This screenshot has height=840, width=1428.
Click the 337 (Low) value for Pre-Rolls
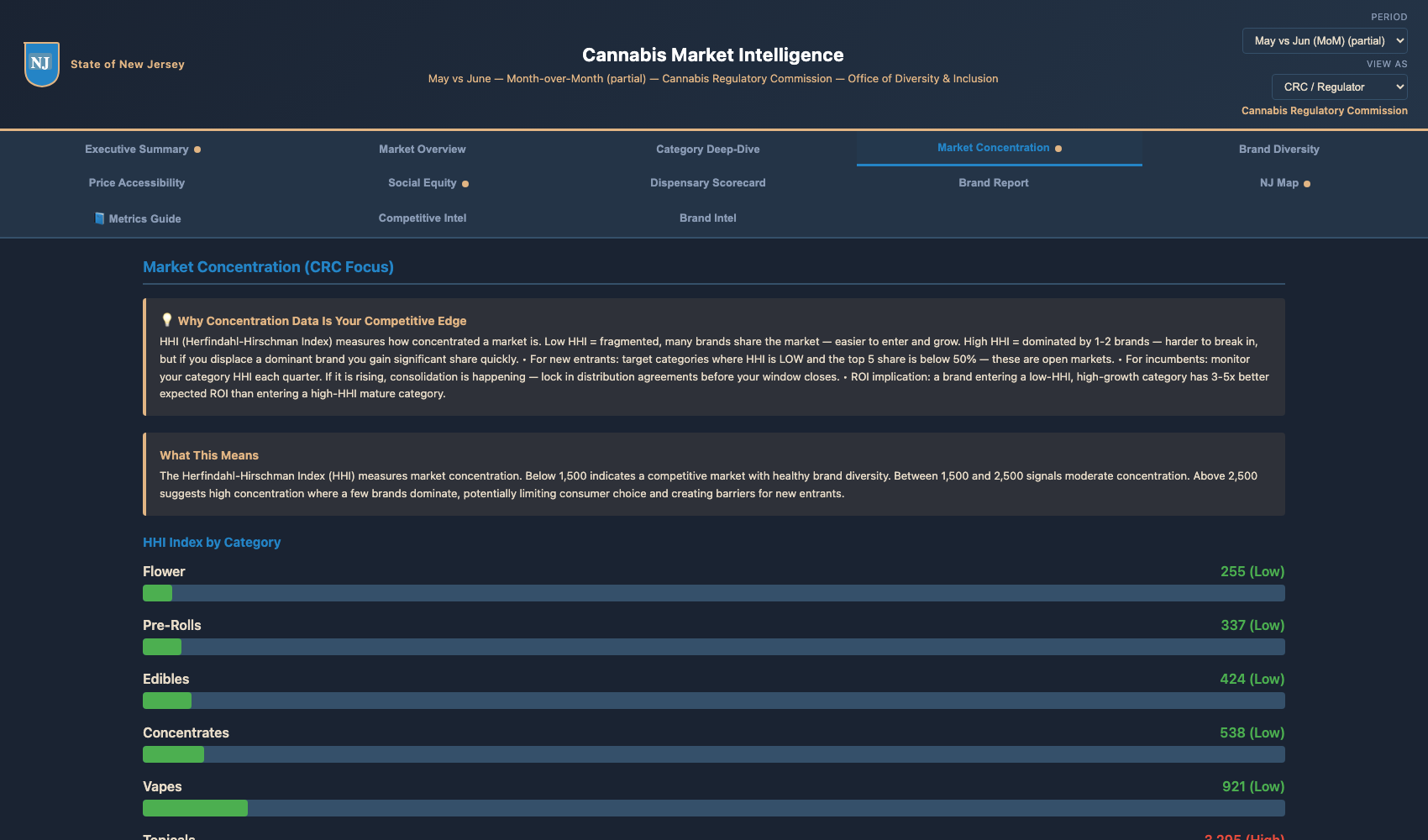point(1252,625)
